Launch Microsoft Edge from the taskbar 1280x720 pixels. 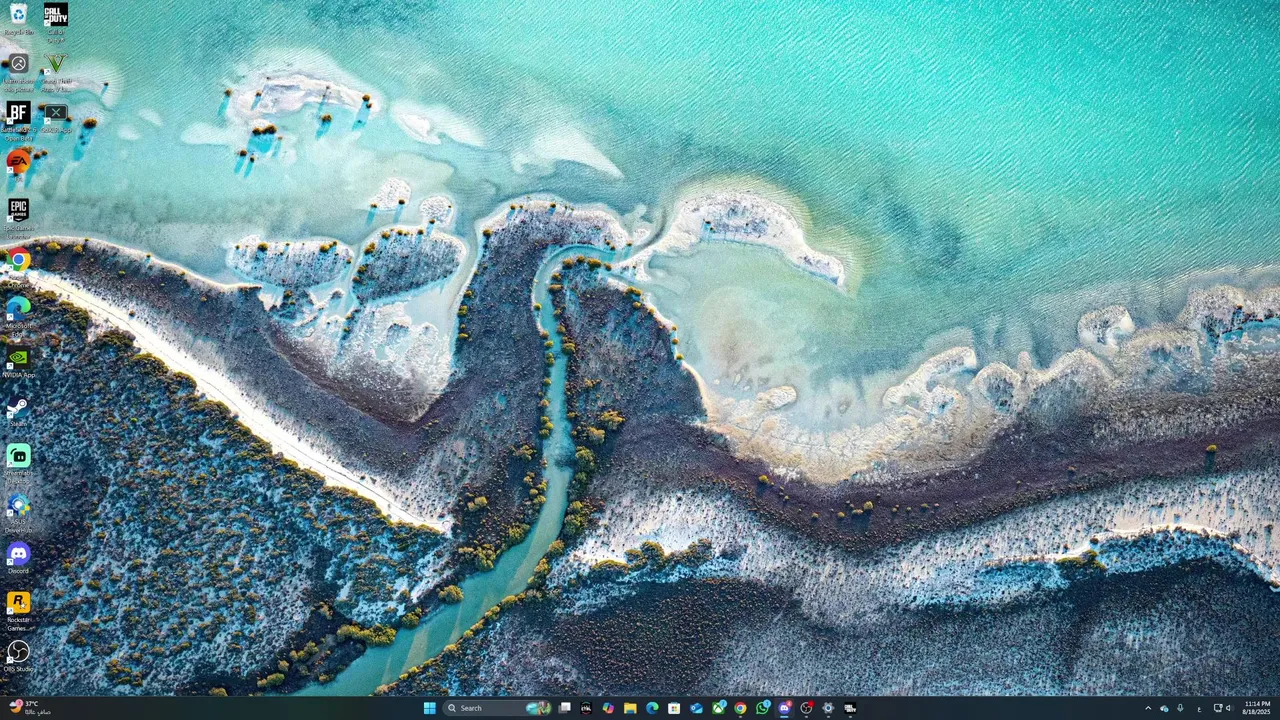652,708
